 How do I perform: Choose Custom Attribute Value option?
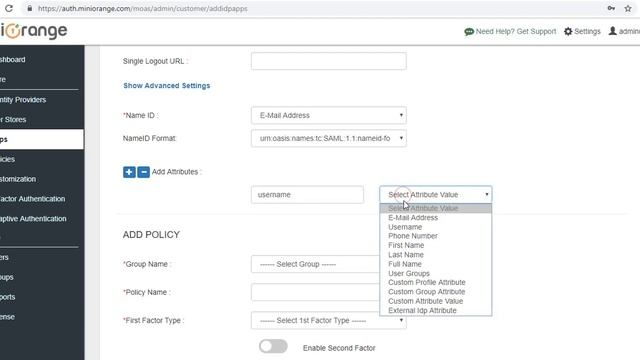coord(436,301)
